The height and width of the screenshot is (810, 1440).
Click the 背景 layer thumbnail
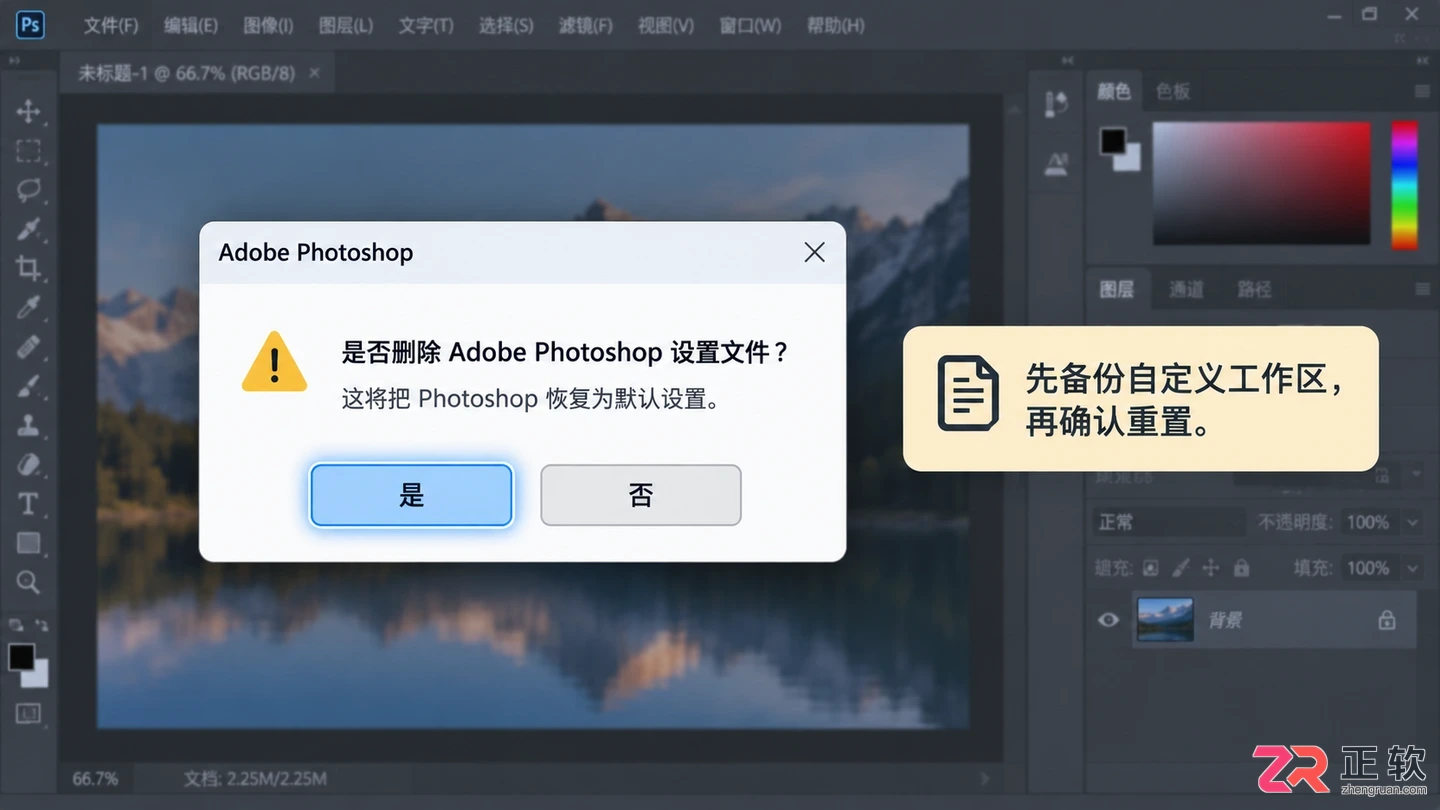[x=1166, y=620]
